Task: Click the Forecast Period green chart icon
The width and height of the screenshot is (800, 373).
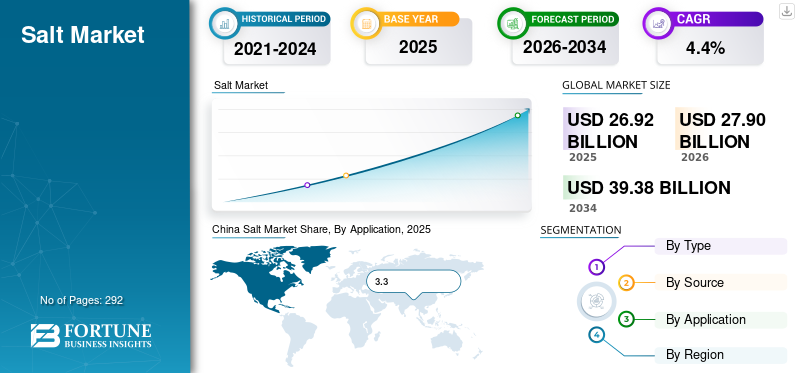Action: pos(512,23)
